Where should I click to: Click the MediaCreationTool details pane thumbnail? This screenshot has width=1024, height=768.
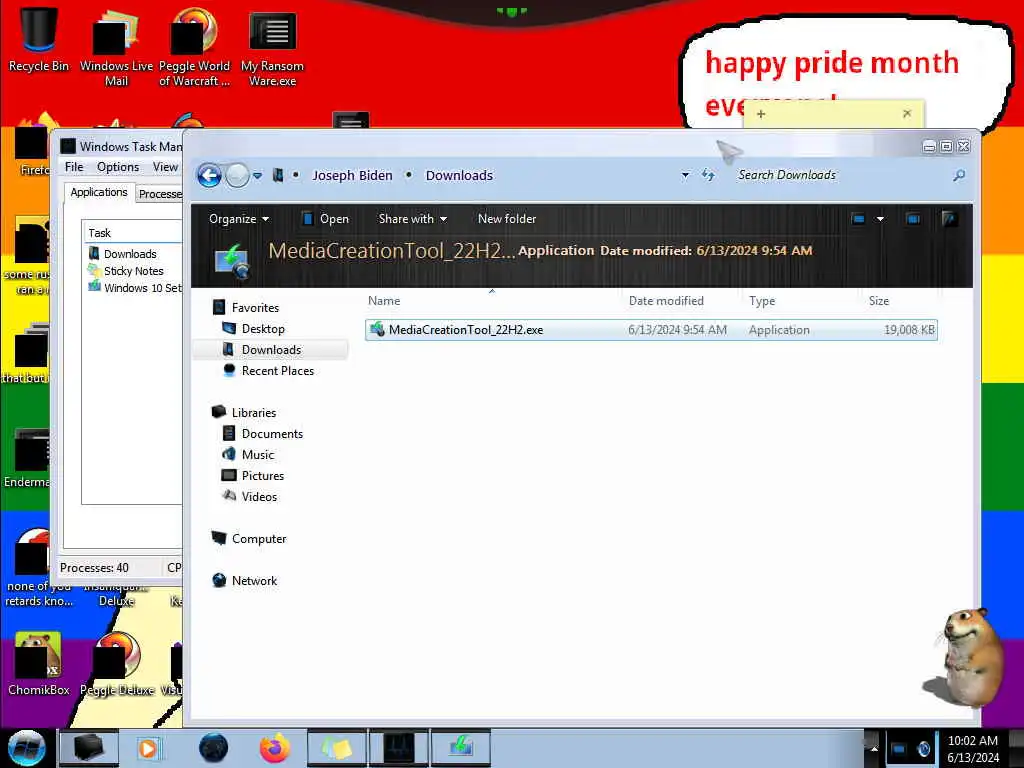click(x=232, y=261)
